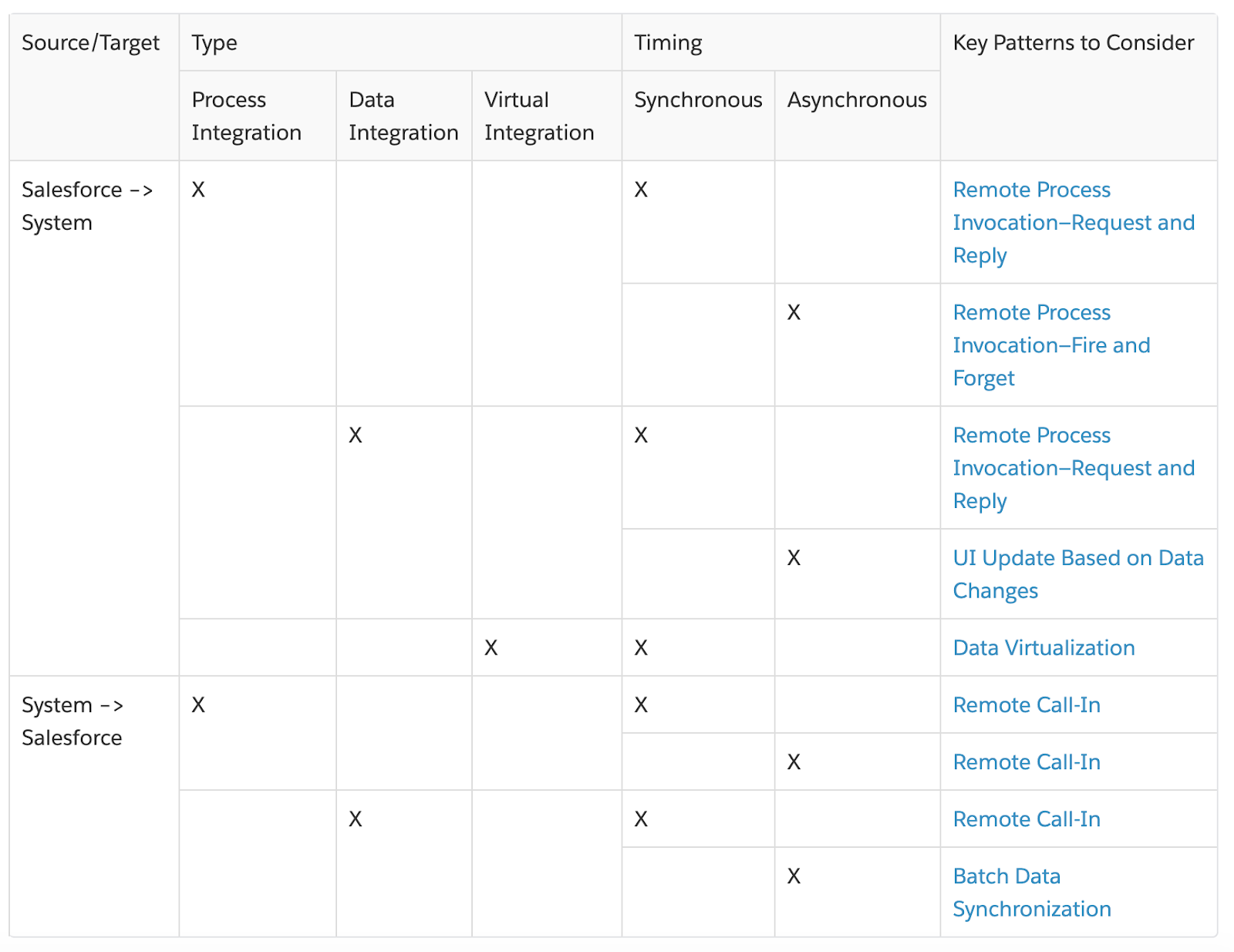The image size is (1234, 952).
Task: Open the Batch Data Synchronization link
Action: click(1031, 893)
